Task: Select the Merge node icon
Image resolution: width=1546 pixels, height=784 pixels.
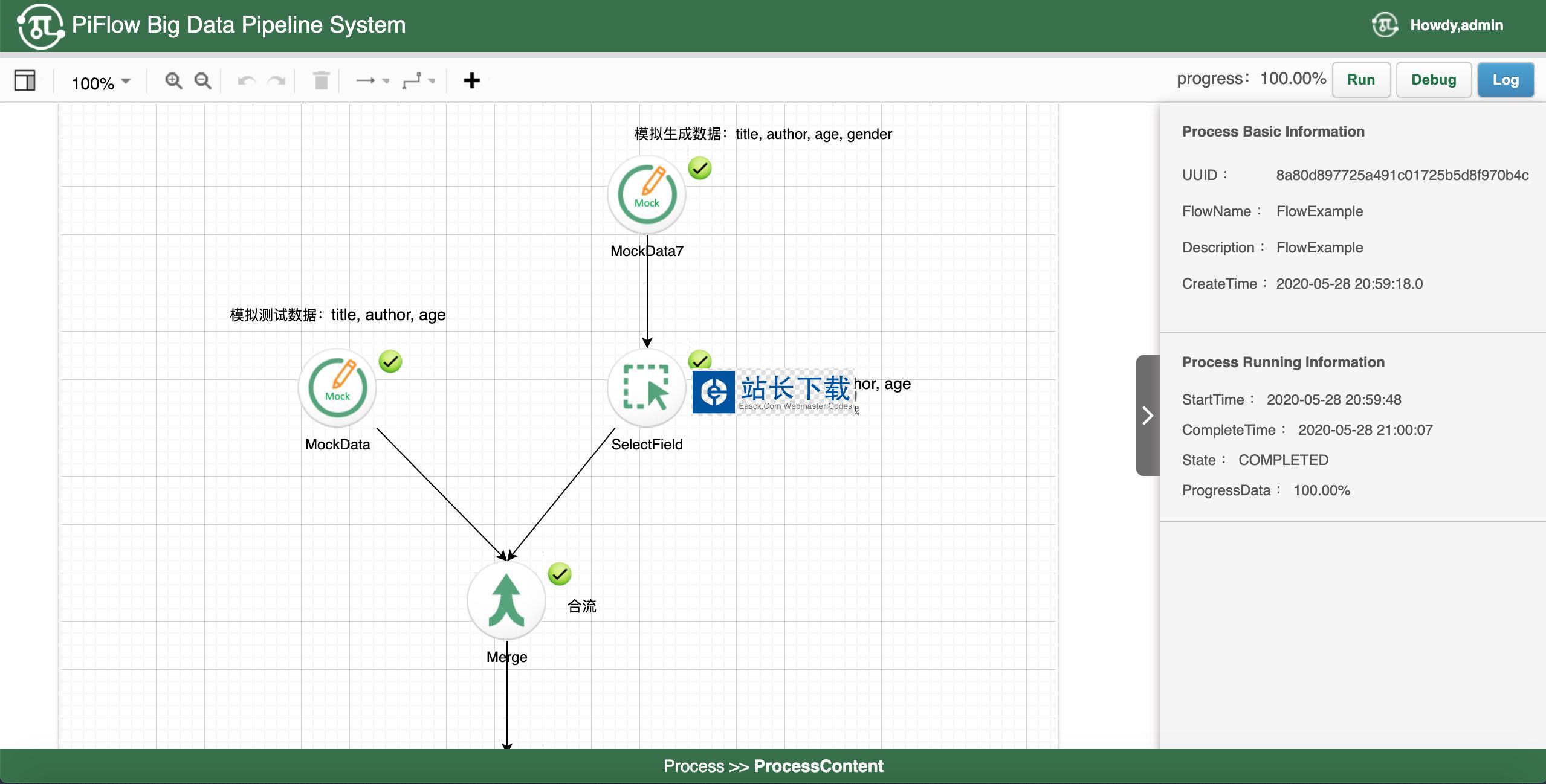Action: click(506, 600)
